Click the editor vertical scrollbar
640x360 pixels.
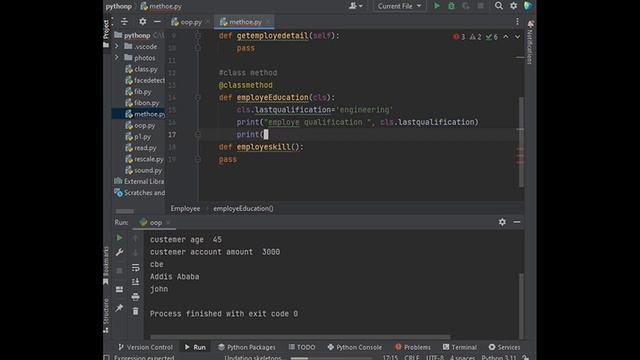pyautogui.click(x=521, y=142)
